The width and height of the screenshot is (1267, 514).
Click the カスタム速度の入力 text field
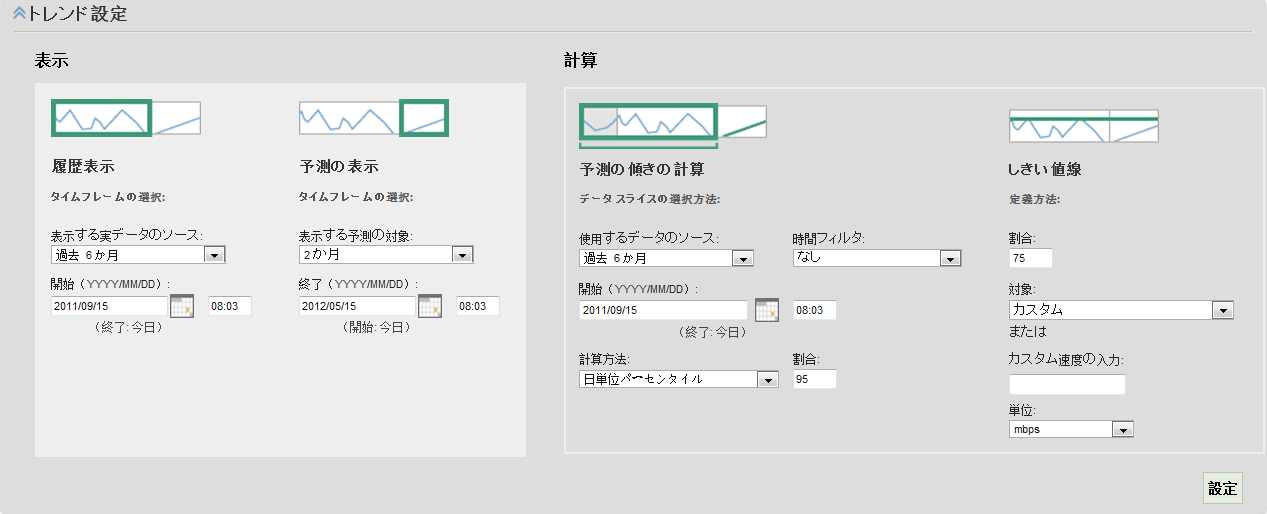1067,385
